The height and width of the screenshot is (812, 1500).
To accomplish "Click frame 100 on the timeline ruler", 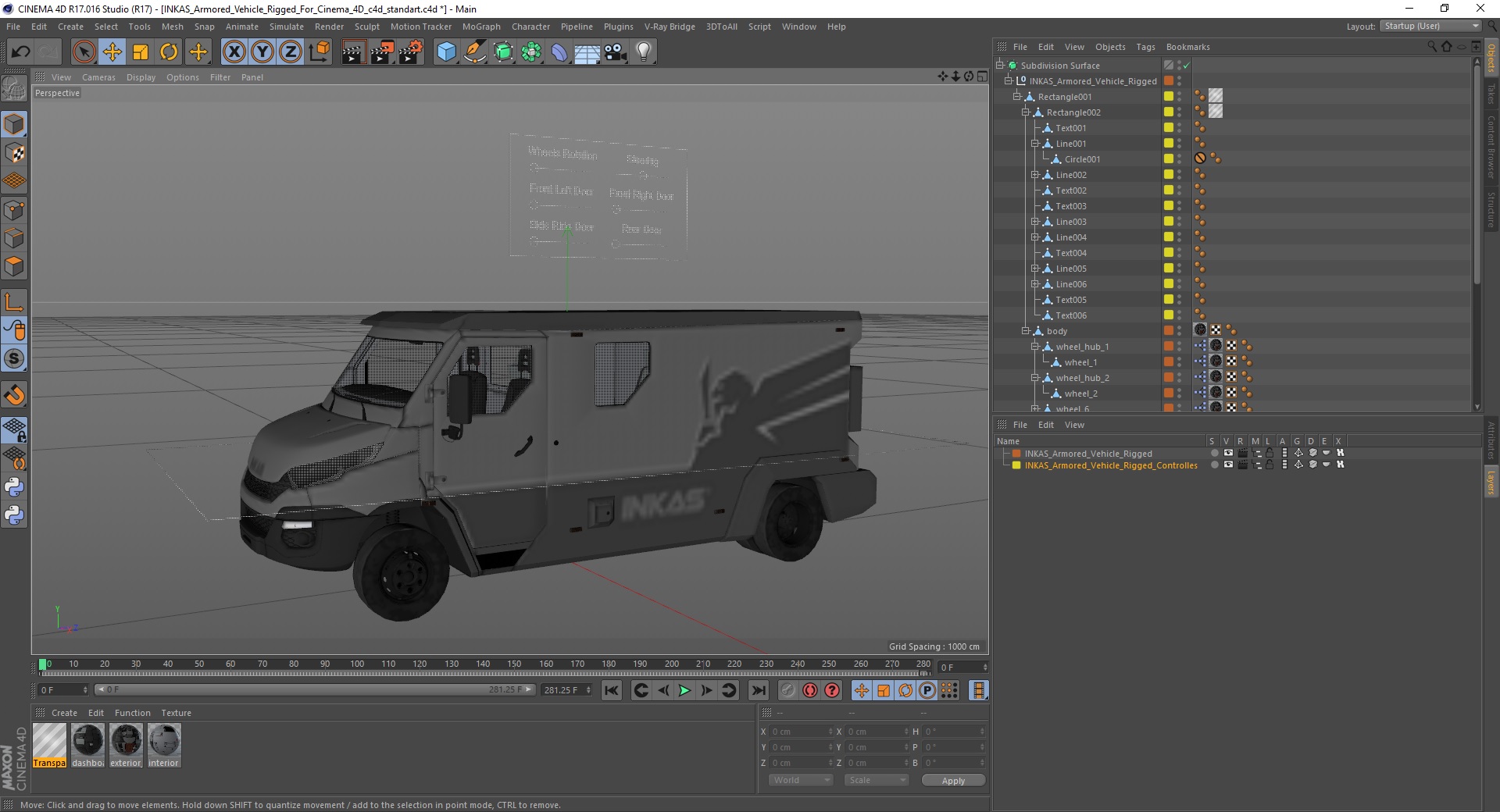I will (x=357, y=664).
